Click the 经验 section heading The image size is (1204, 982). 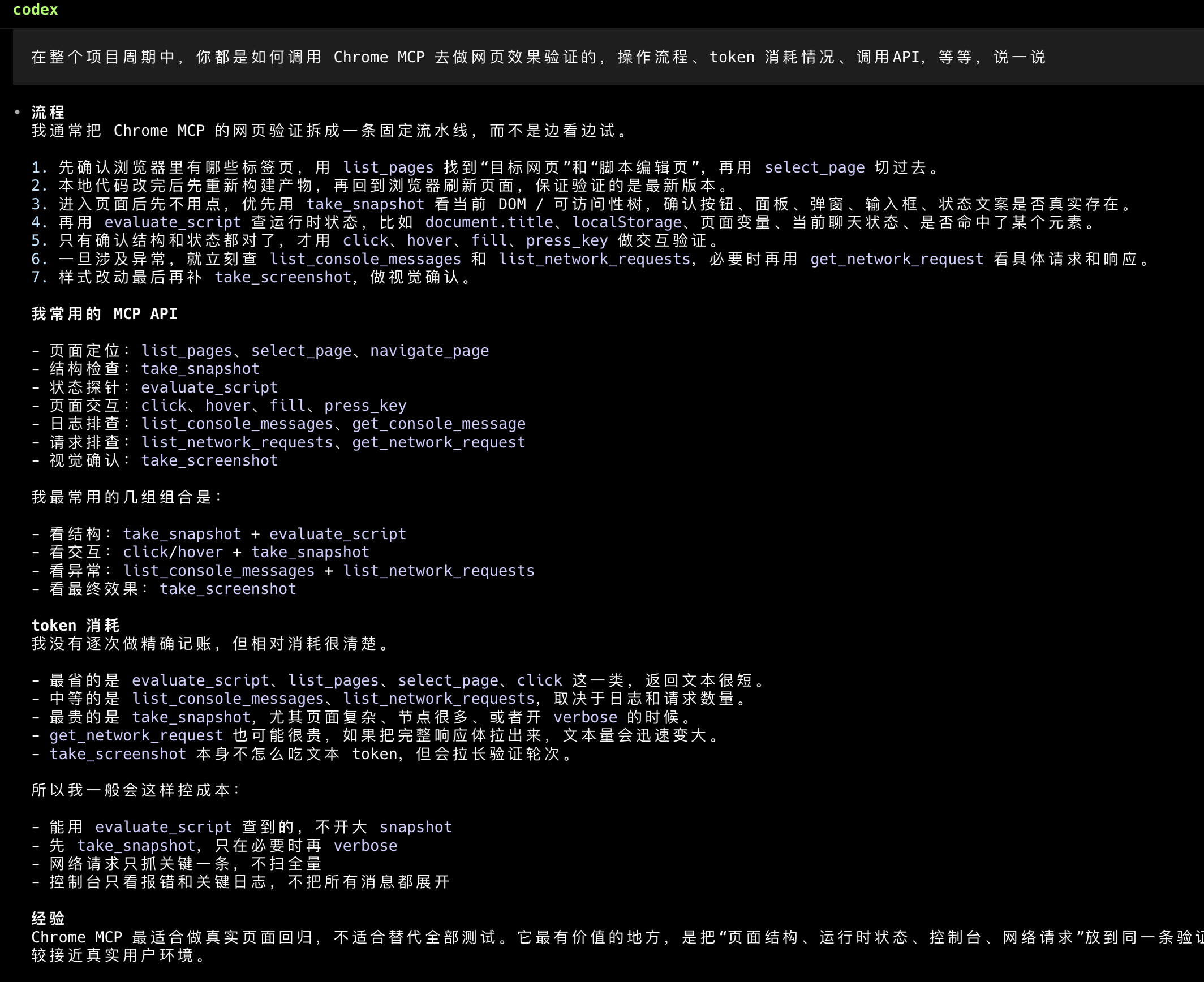pos(48,919)
